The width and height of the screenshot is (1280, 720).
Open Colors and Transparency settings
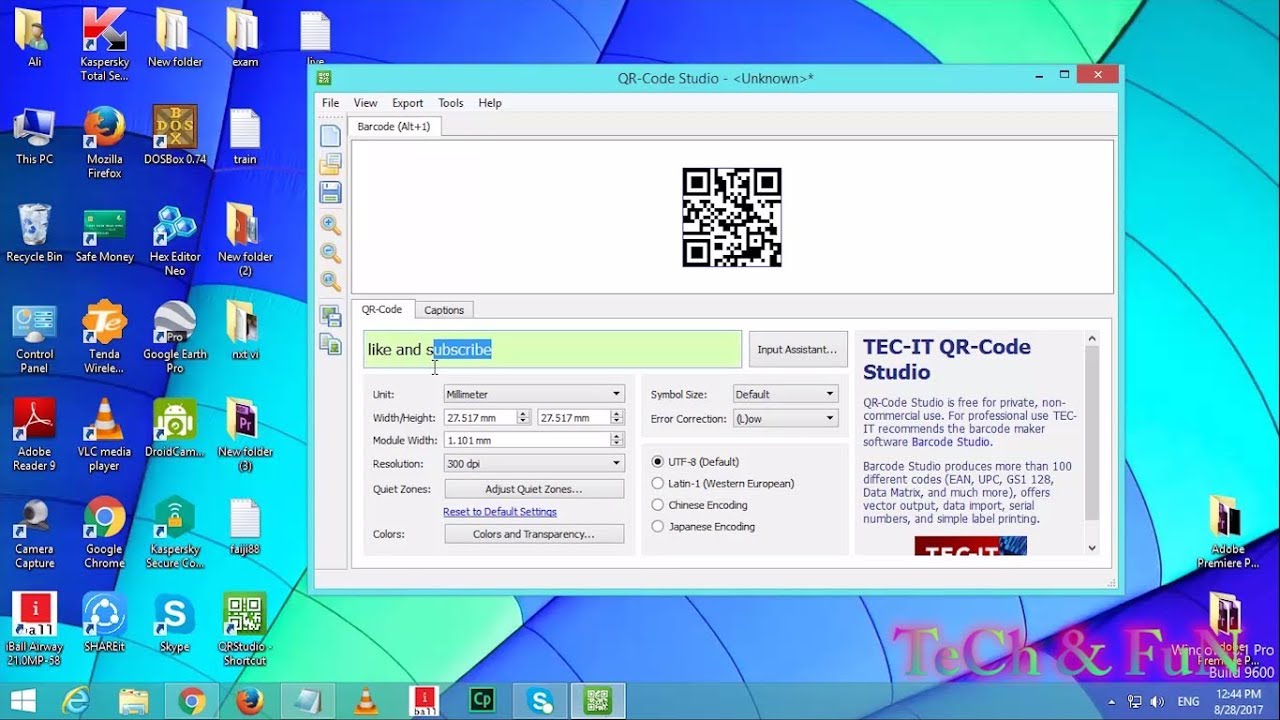[533, 533]
